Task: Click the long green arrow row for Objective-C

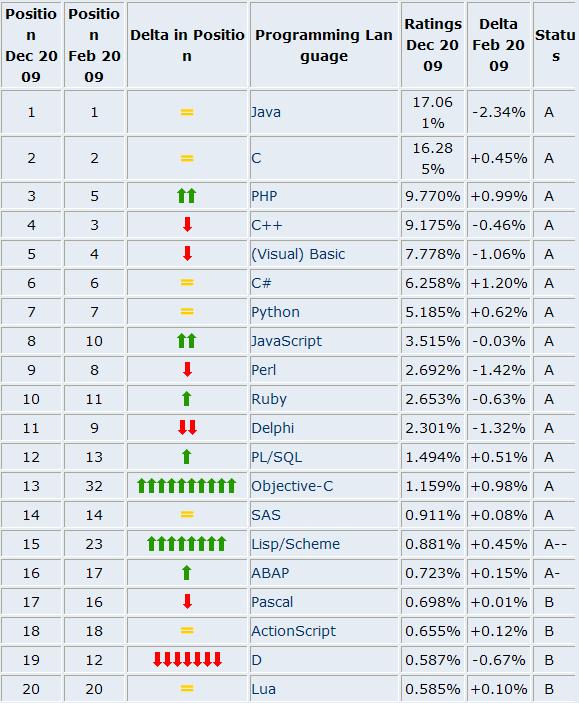Action: point(187,486)
